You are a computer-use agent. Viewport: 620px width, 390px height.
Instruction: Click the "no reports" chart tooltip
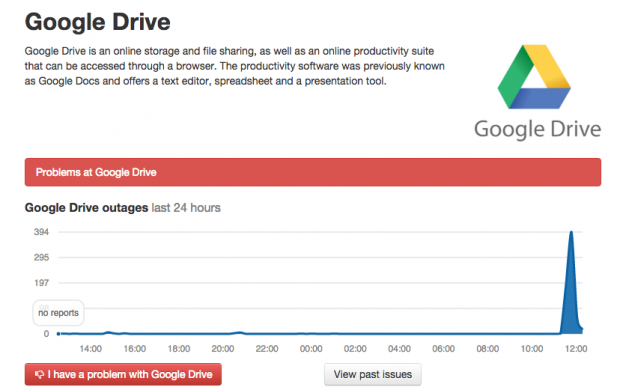pyautogui.click(x=58, y=313)
